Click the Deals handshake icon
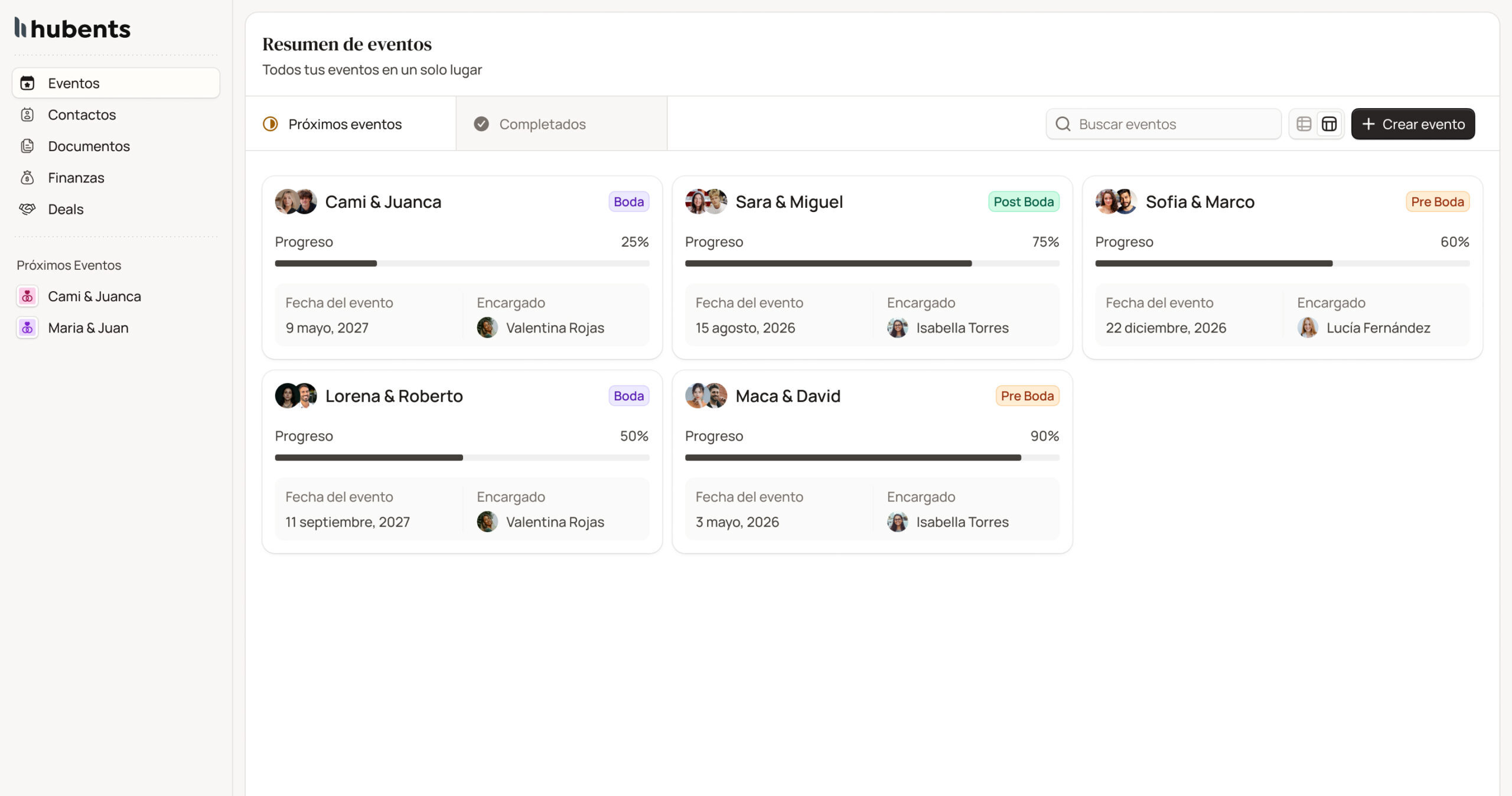 coord(27,209)
